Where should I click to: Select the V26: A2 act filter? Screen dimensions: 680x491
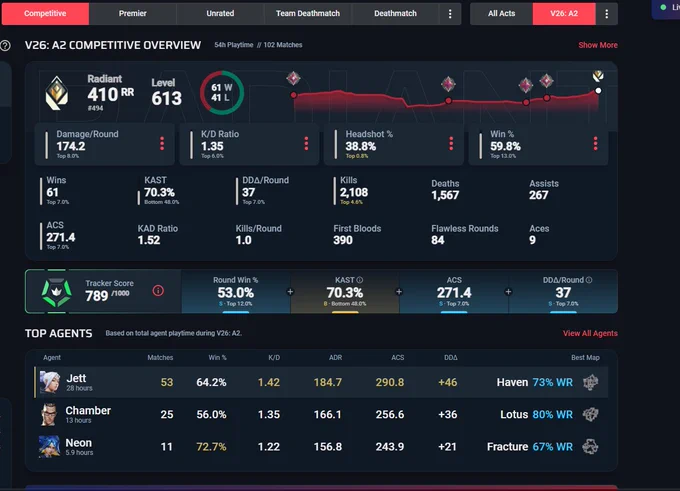564,13
